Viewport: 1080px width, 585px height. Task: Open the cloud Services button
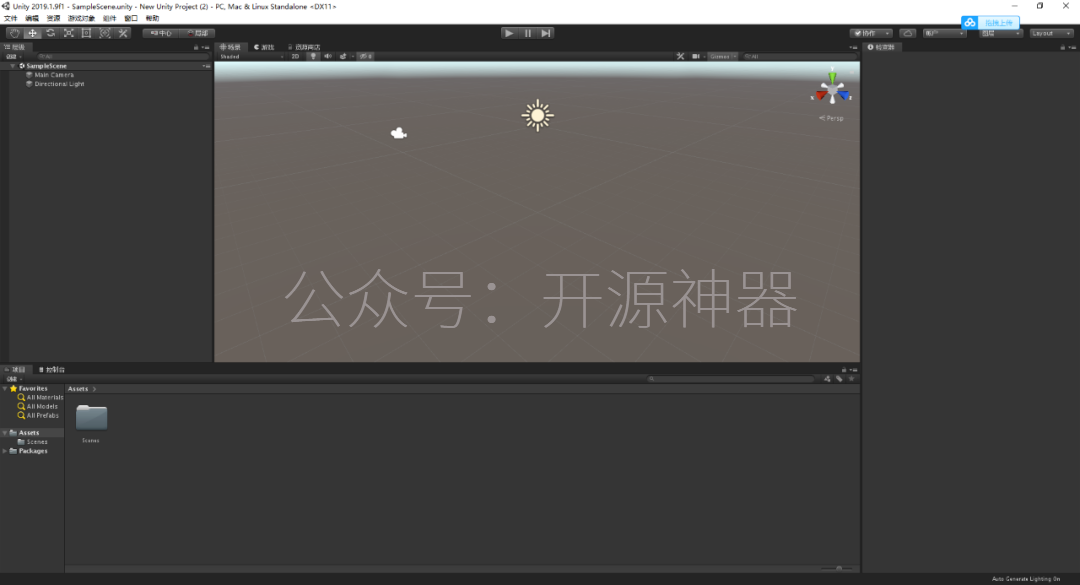click(908, 33)
